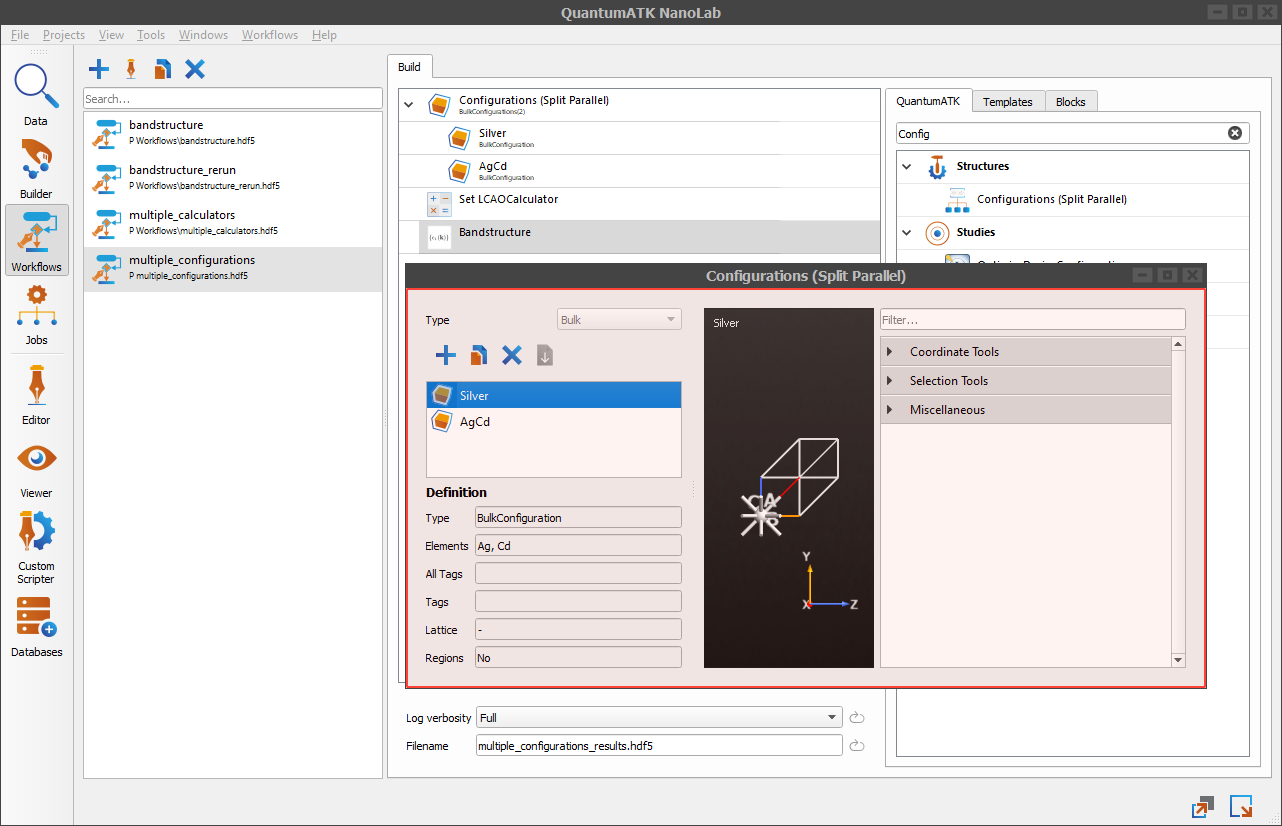Open the Windows menu
Image resolution: width=1282 pixels, height=826 pixels.
(203, 35)
